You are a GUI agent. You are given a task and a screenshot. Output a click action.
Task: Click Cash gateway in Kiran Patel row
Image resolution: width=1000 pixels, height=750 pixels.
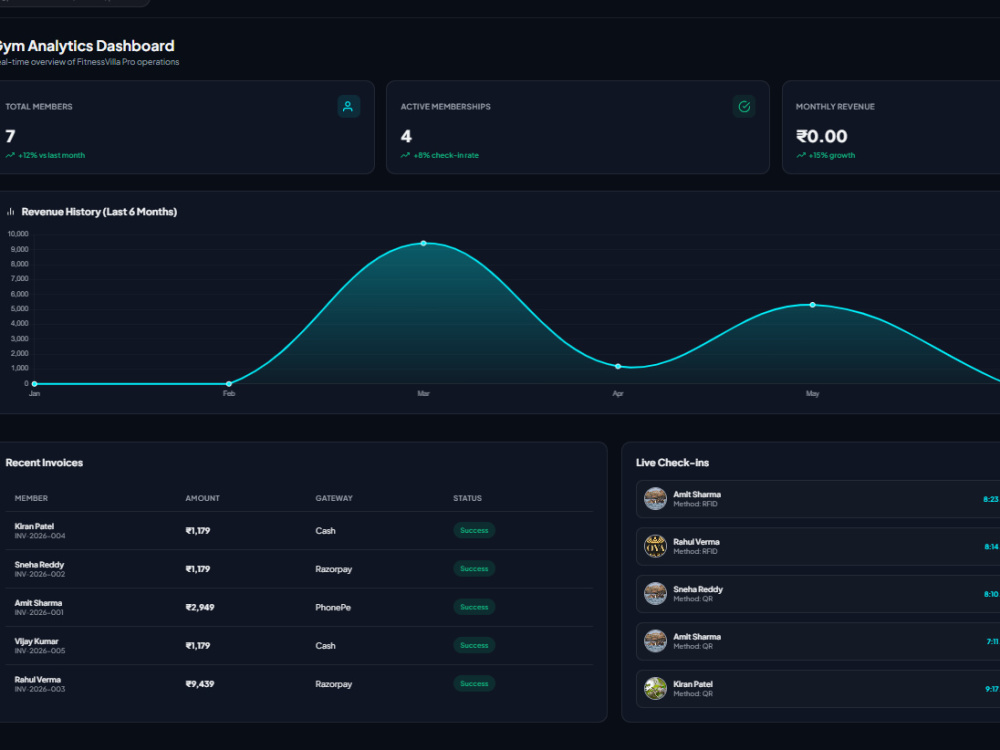click(x=325, y=531)
